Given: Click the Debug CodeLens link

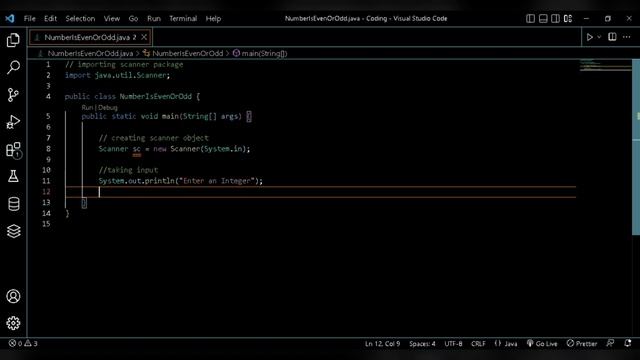Looking at the screenshot, I should 108,107.
